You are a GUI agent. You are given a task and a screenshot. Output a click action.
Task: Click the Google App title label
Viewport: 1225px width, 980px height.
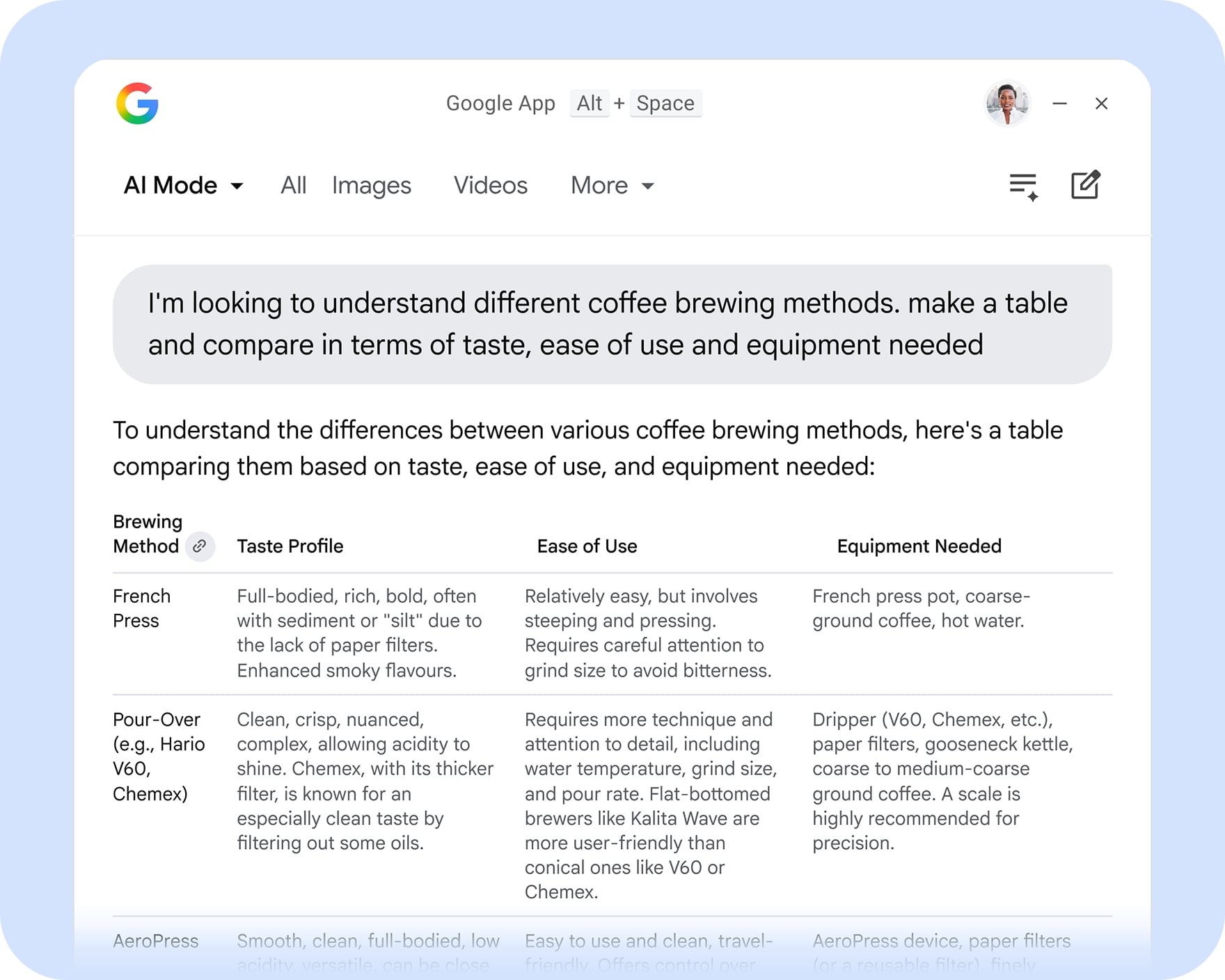pyautogui.click(x=500, y=103)
